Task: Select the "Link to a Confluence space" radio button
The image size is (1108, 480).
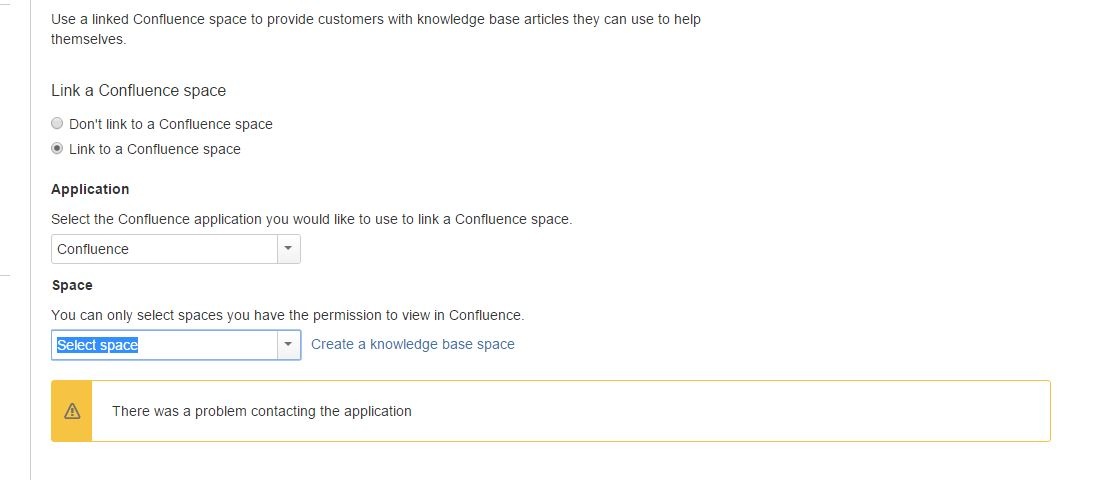Action: point(57,149)
